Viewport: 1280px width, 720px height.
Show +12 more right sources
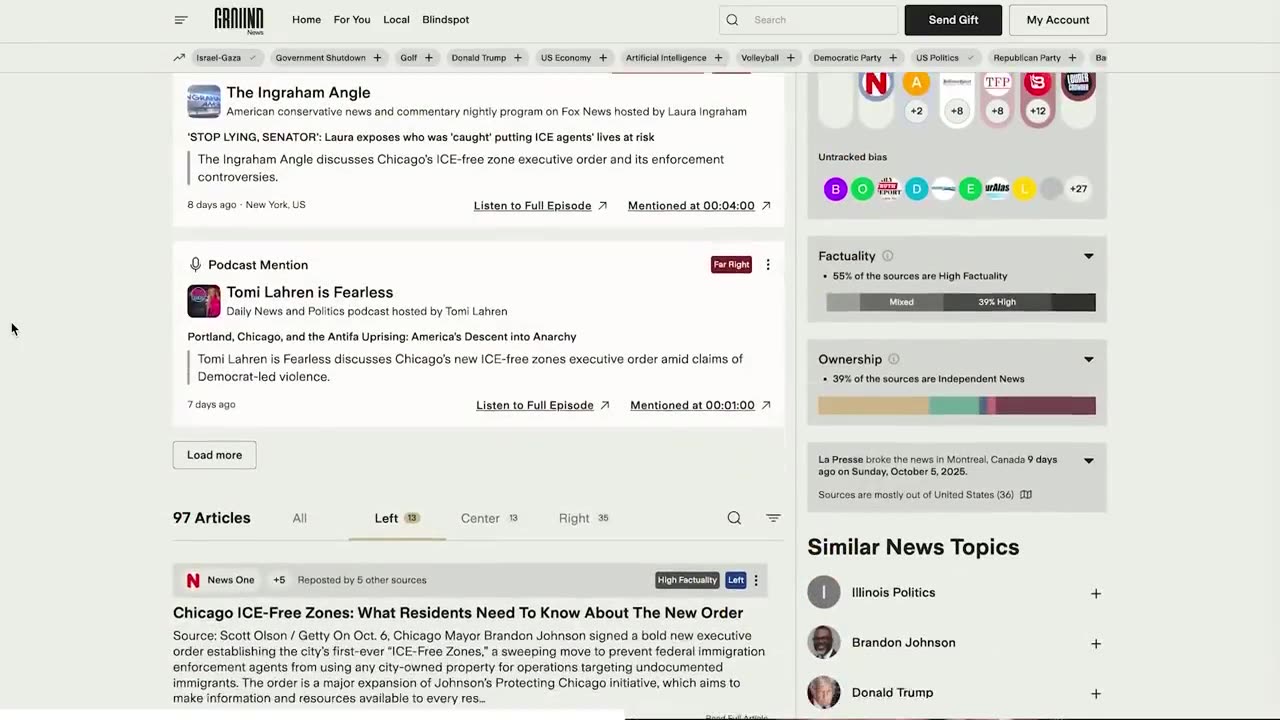click(1038, 111)
